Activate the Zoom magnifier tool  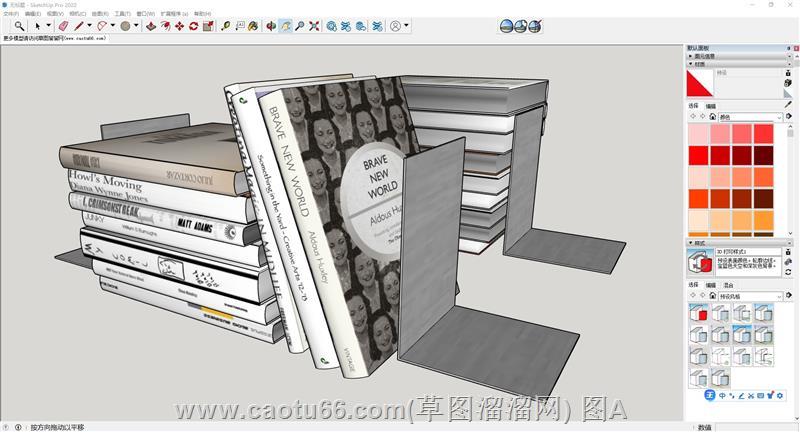(x=300, y=26)
